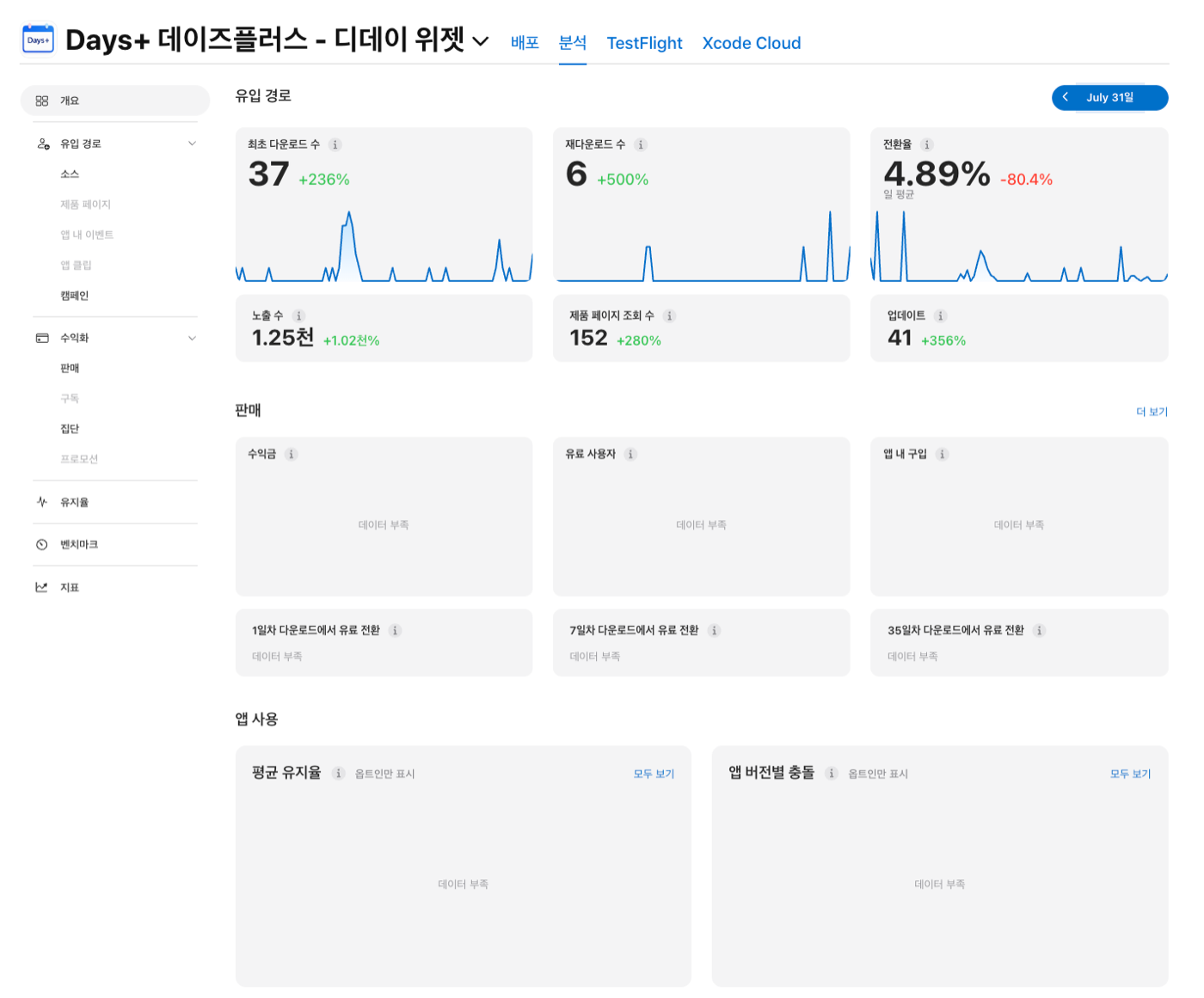This screenshot has height=998, width=1204.
Task: Click 더 보기 in the 판매 section
Action: [1152, 412]
